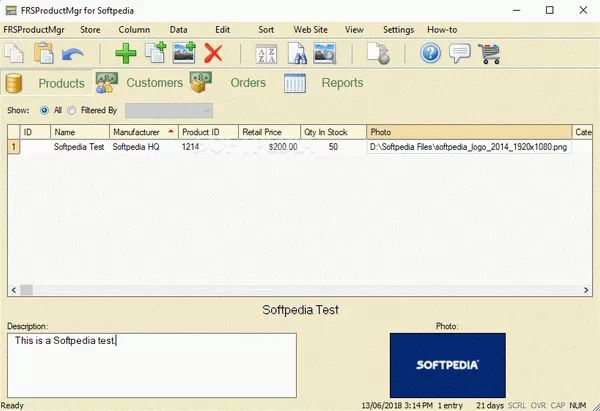Open the Filtered By dropdown list
600x411 pixels.
169,111
